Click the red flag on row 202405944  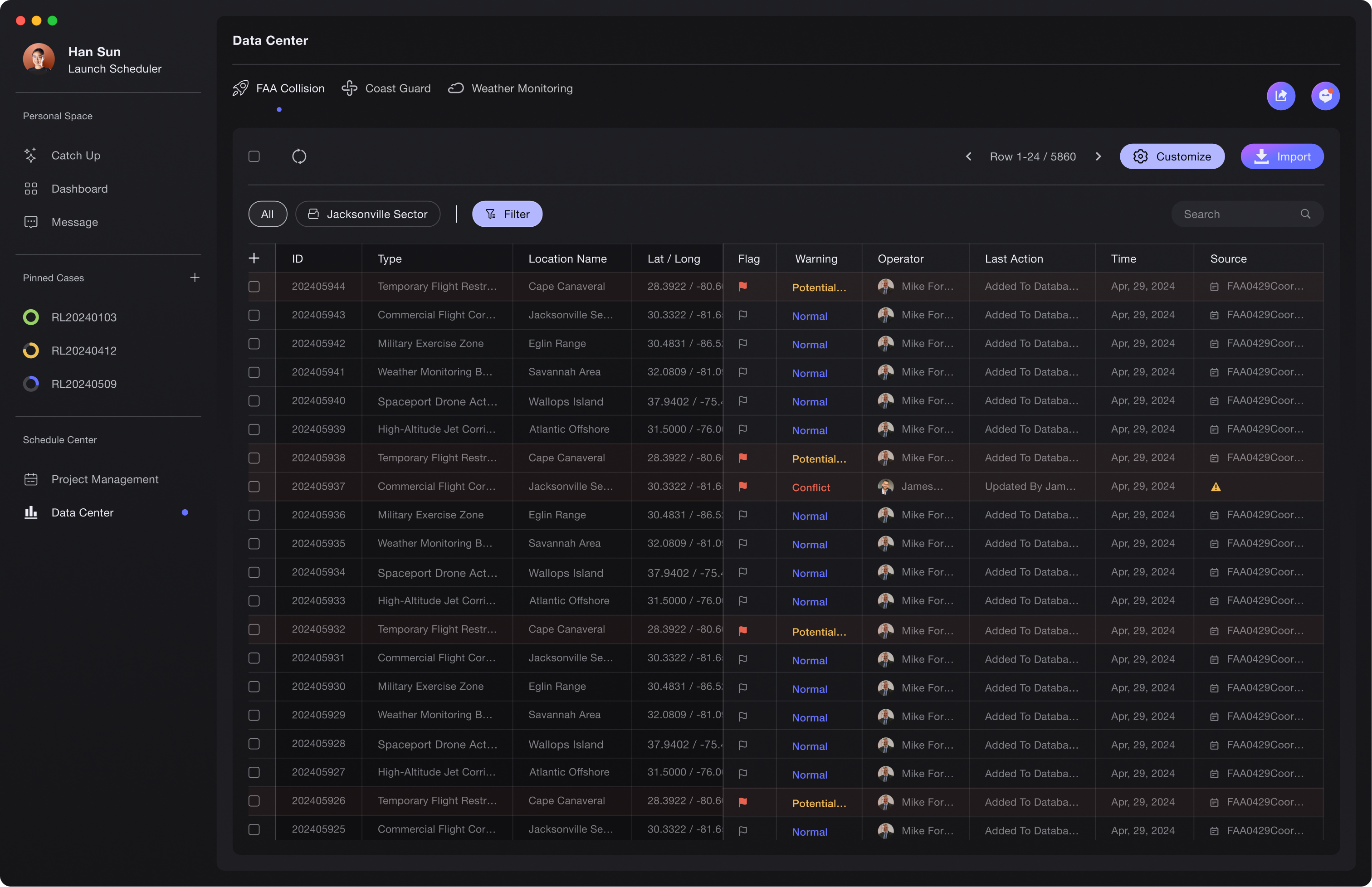(743, 286)
